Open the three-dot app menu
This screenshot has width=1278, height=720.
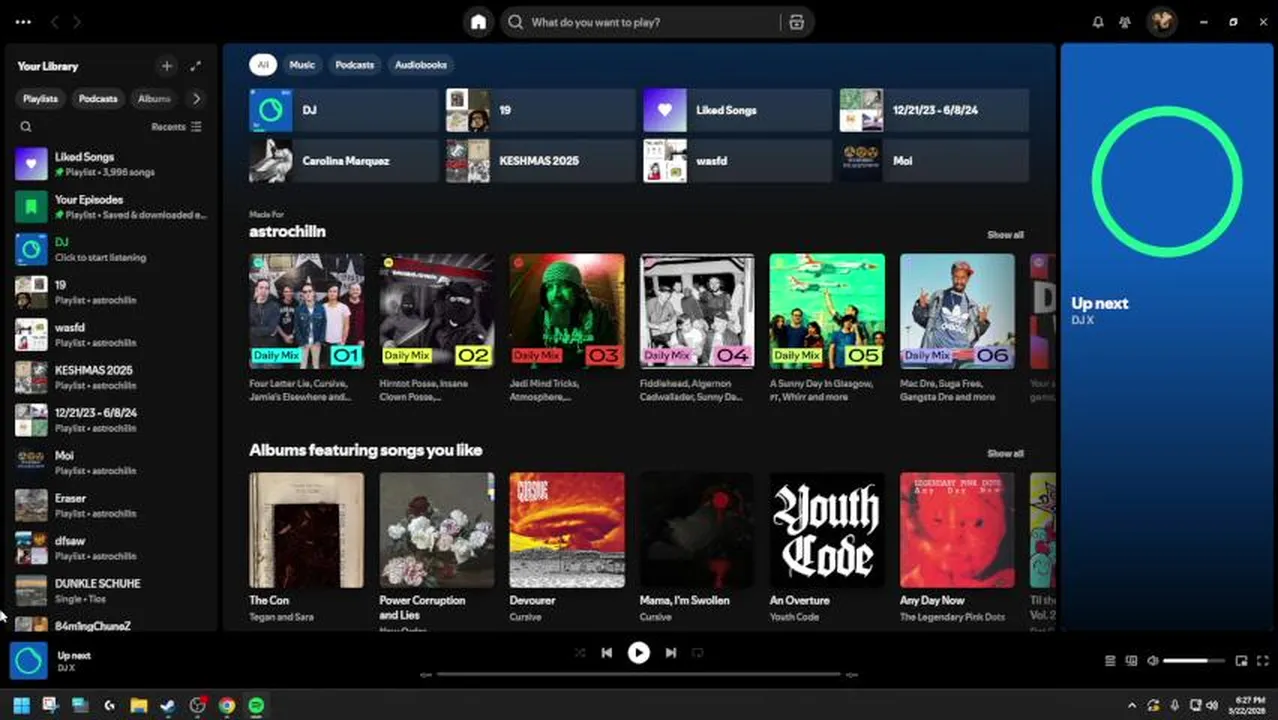23,22
